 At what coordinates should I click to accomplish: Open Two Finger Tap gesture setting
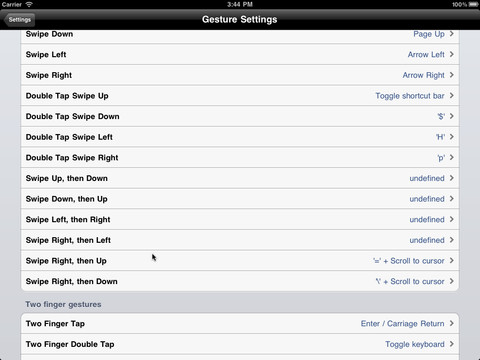[x=240, y=323]
